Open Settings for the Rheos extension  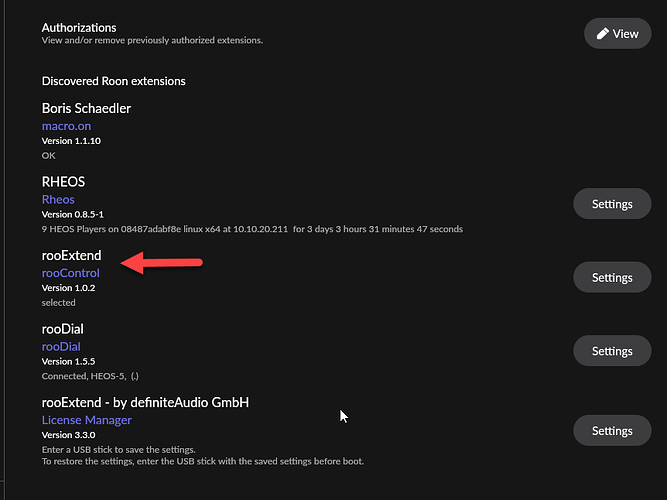coord(612,204)
